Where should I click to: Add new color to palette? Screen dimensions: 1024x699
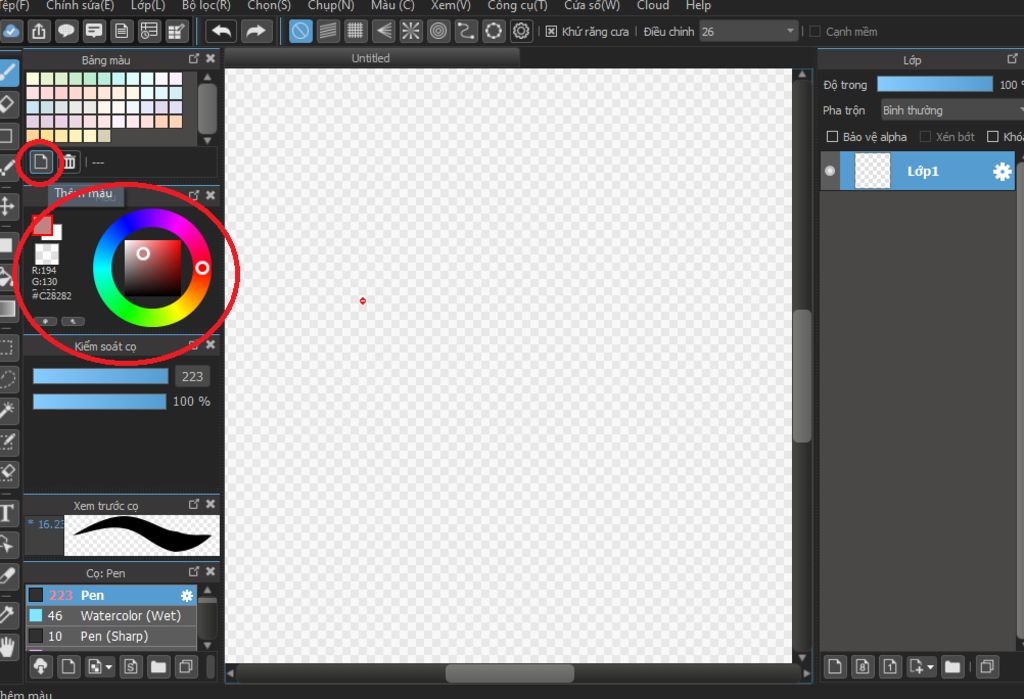40,161
